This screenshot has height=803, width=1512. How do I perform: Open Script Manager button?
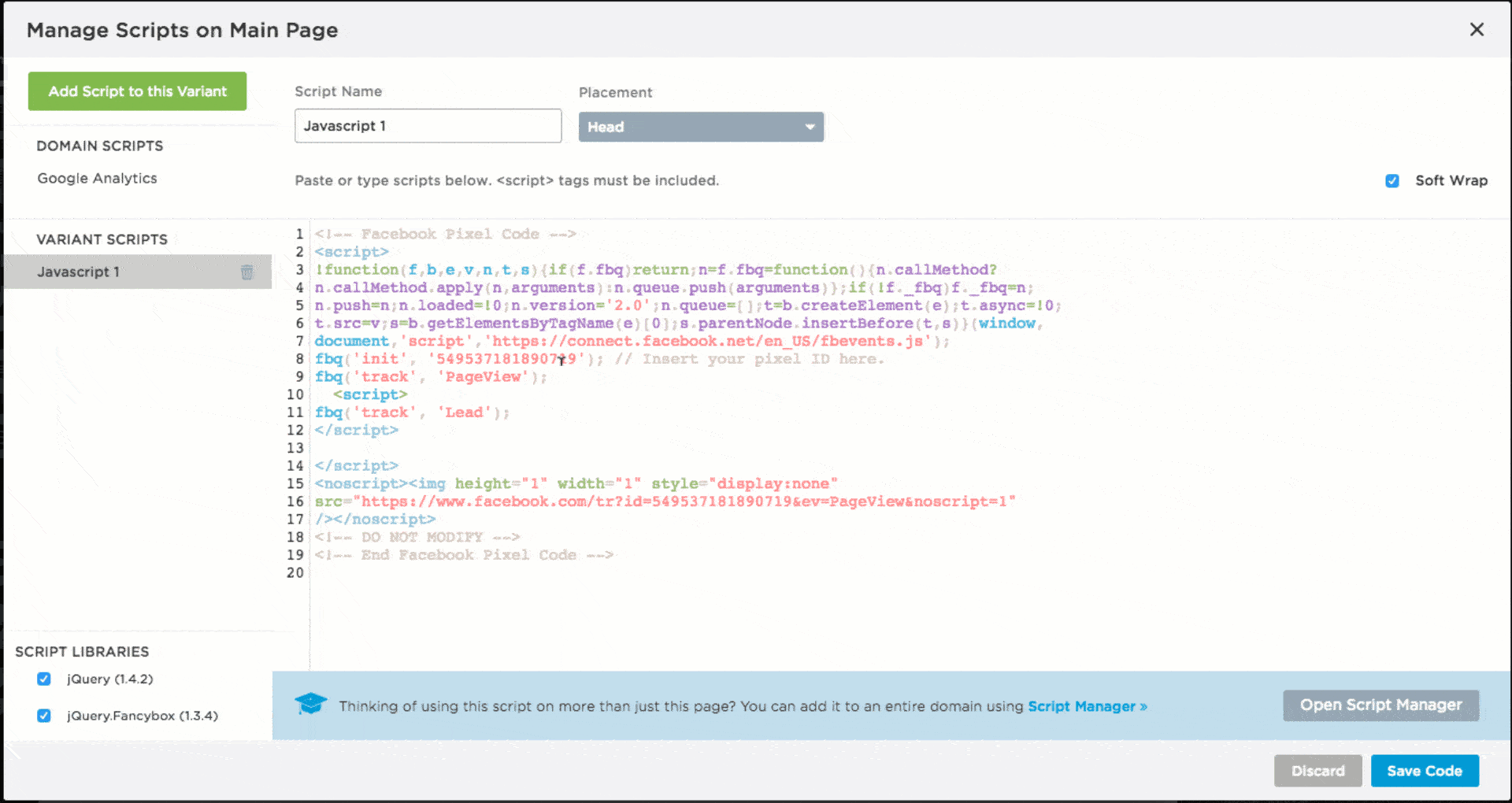click(x=1380, y=705)
